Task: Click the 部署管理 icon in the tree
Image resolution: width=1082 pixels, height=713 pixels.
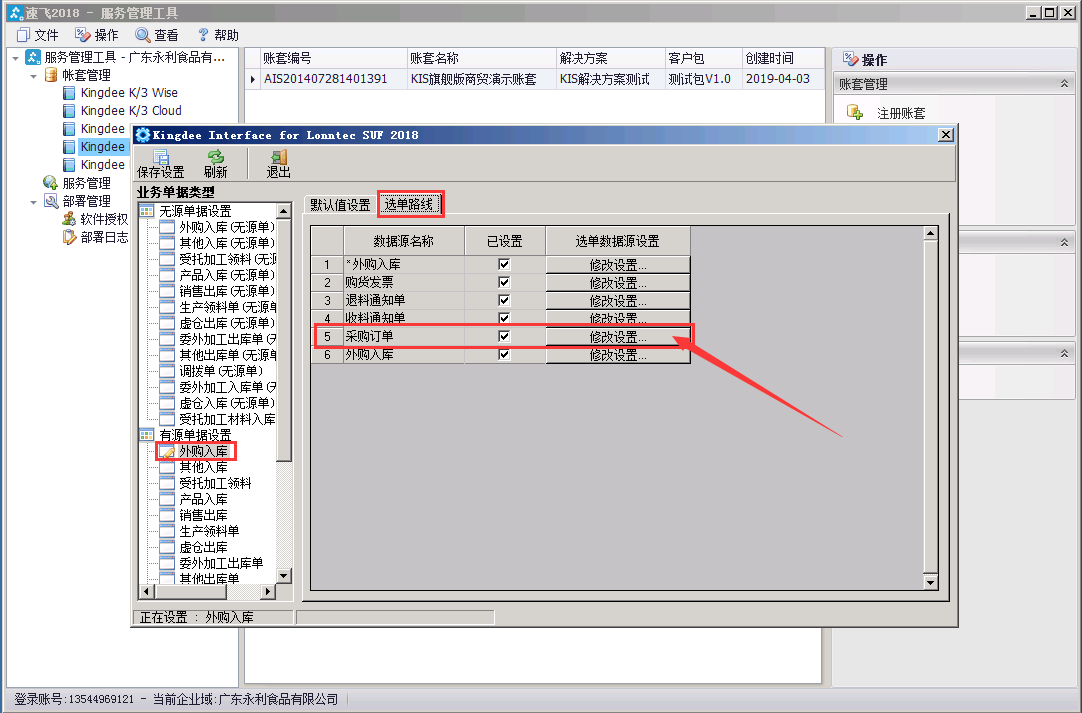Action: point(50,200)
